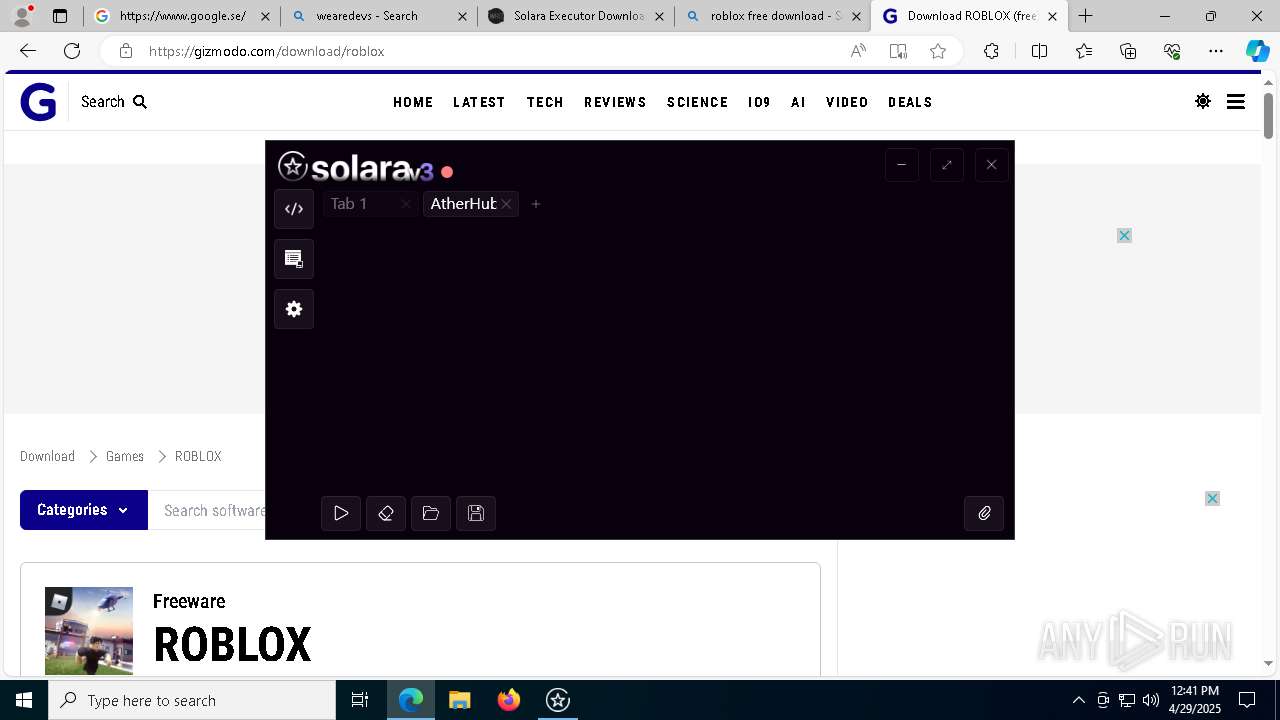Open DEALS in Gizmodo navigation
Screen dimensions: 1280x720
click(x=910, y=102)
